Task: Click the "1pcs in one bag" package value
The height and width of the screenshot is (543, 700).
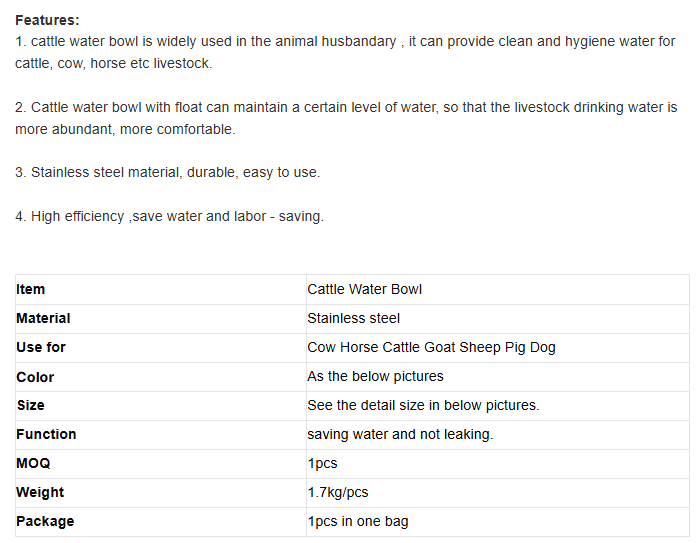Action: 358,521
